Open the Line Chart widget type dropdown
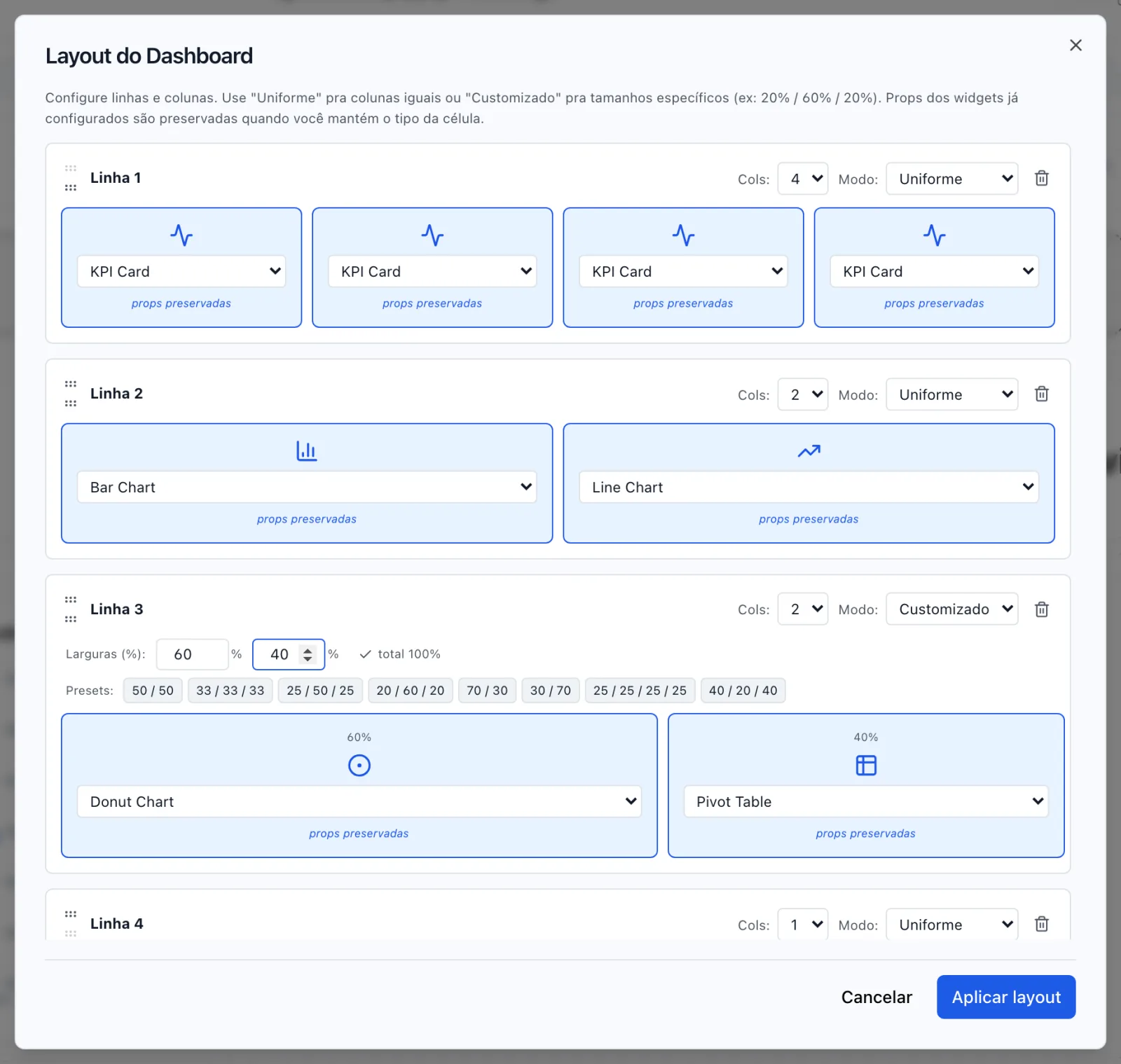 tap(809, 487)
